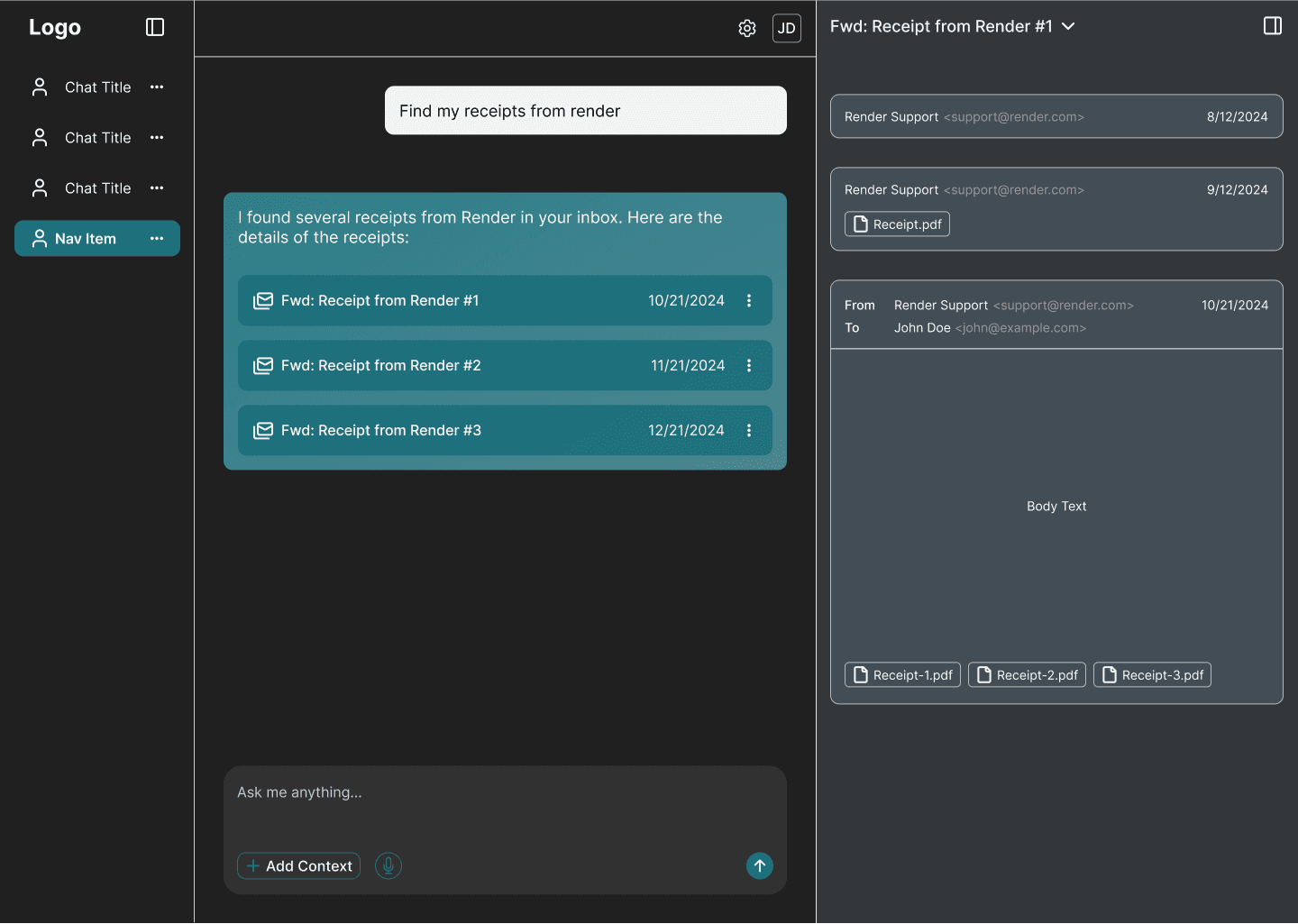Click the user icon beside Nav Item
This screenshot has width=1298, height=924.
click(40, 239)
